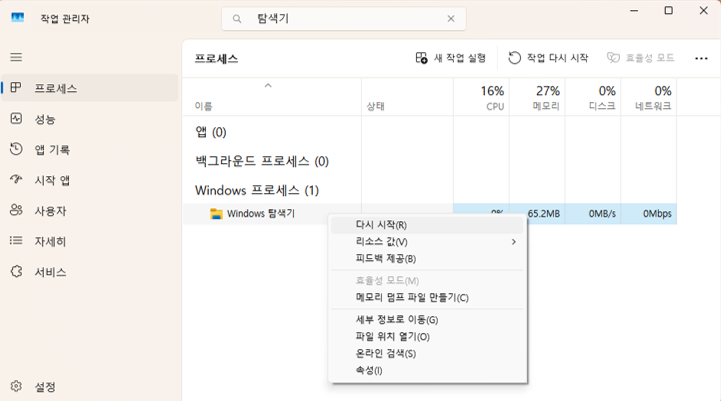This screenshot has width=721, height=401.
Task: Open the three-dots more options menu
Action: point(701,58)
